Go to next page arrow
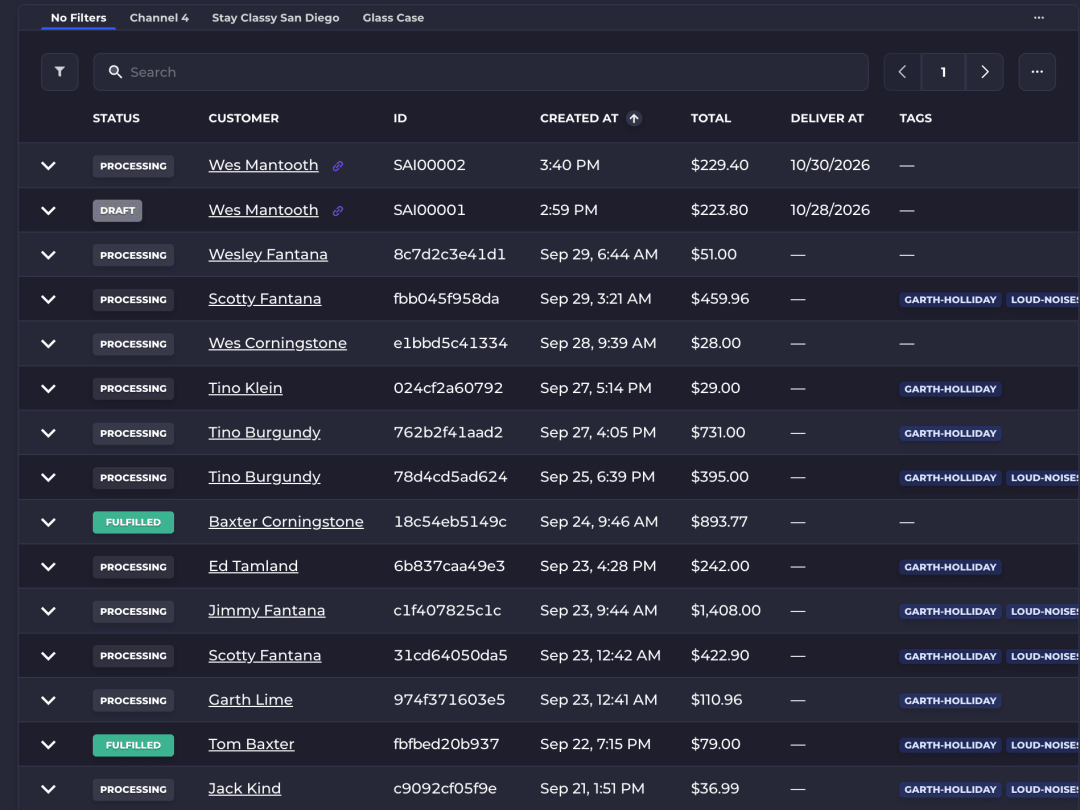 coord(985,72)
